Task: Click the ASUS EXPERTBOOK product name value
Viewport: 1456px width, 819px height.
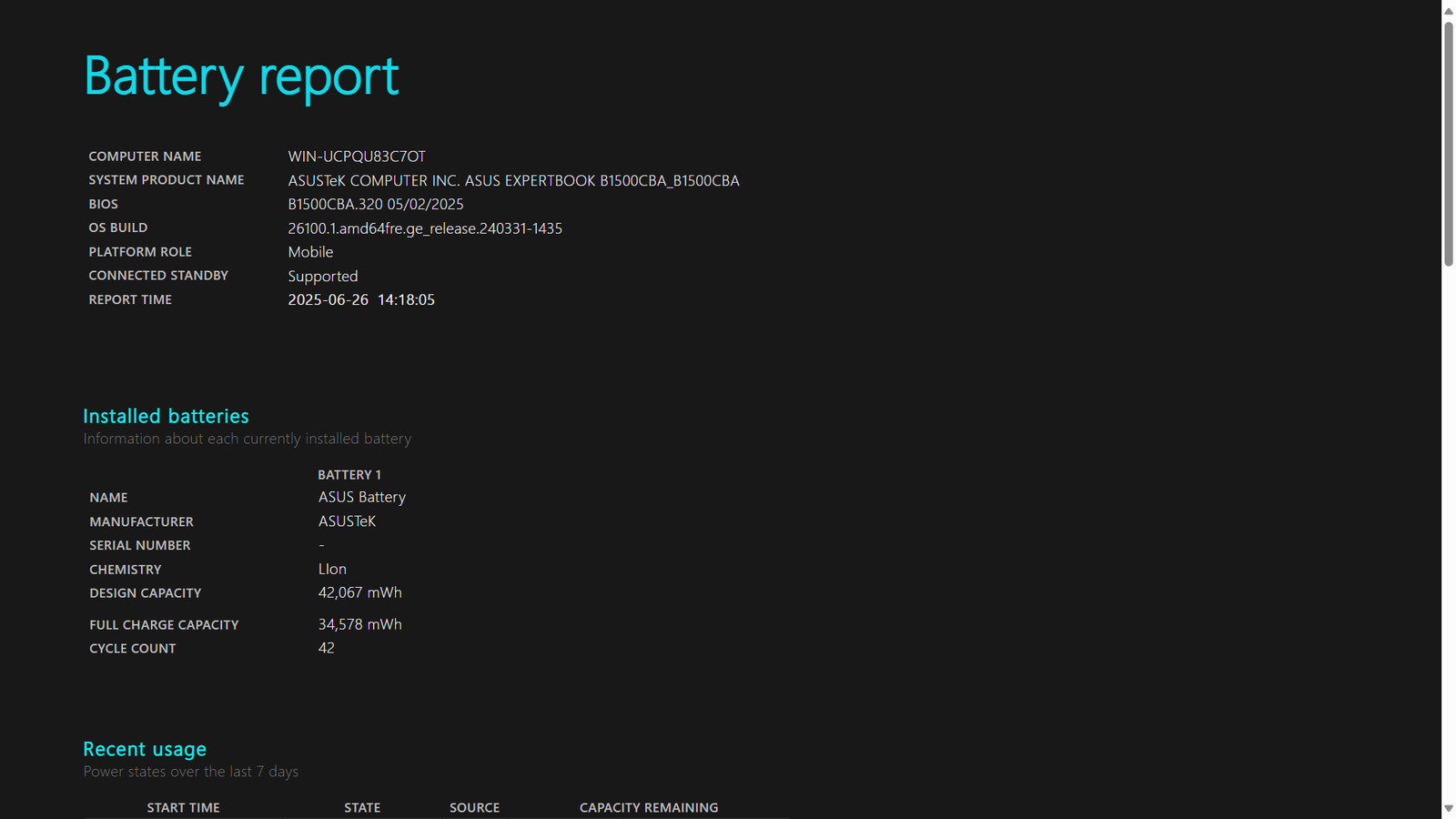Action: click(513, 180)
